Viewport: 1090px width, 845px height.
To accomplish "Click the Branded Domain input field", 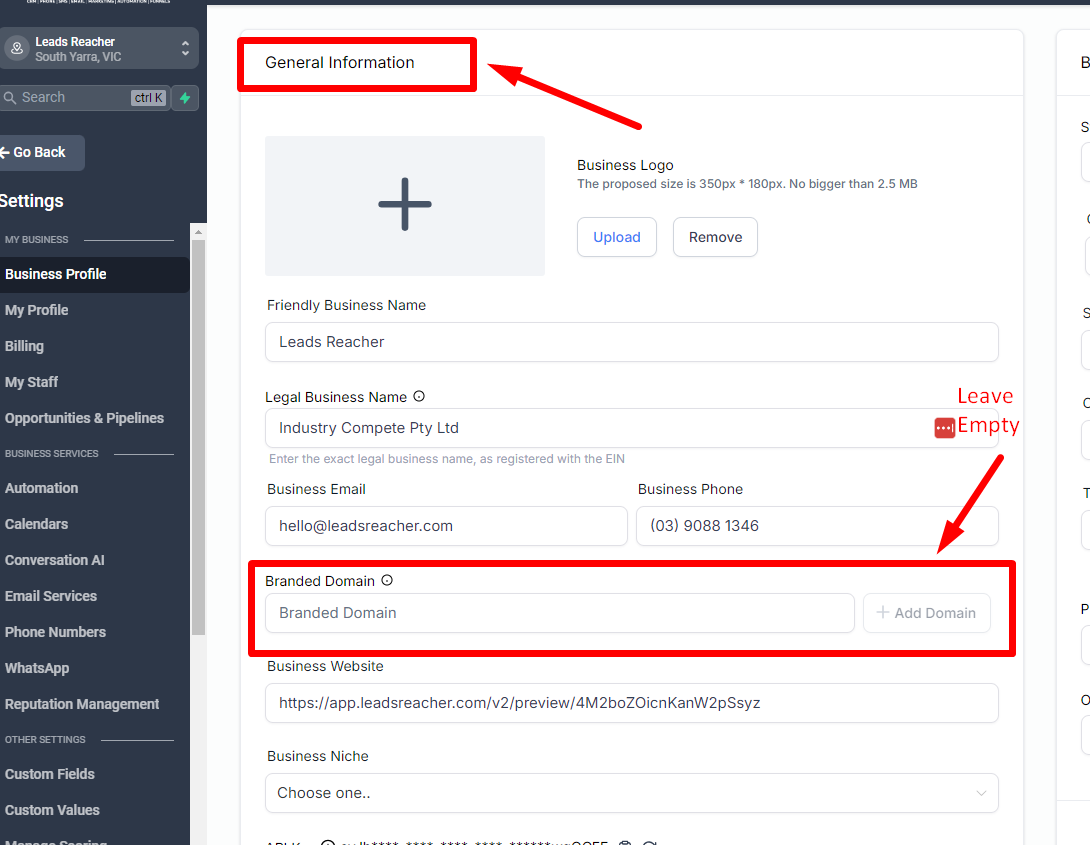I will coord(560,613).
